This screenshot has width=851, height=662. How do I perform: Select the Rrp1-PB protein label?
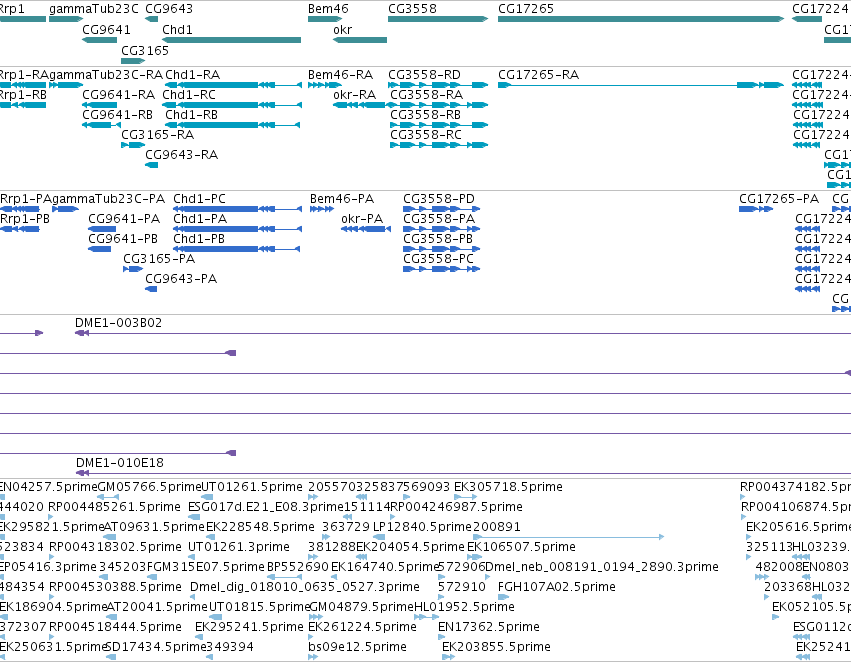click(x=24, y=219)
